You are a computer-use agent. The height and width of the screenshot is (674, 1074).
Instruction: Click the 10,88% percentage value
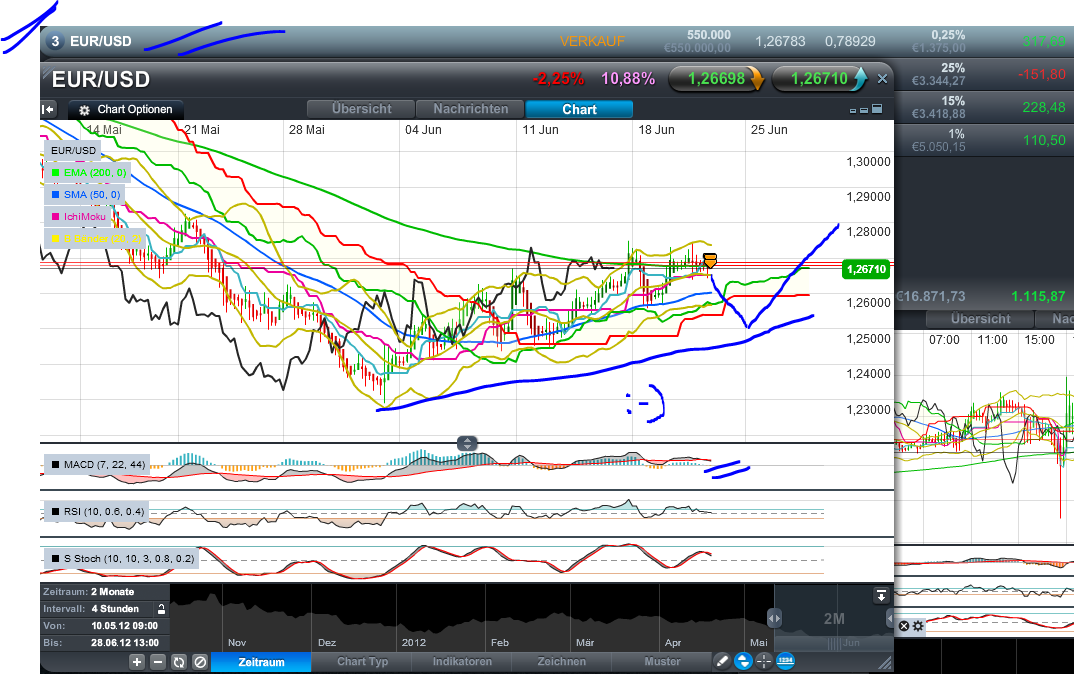point(628,79)
